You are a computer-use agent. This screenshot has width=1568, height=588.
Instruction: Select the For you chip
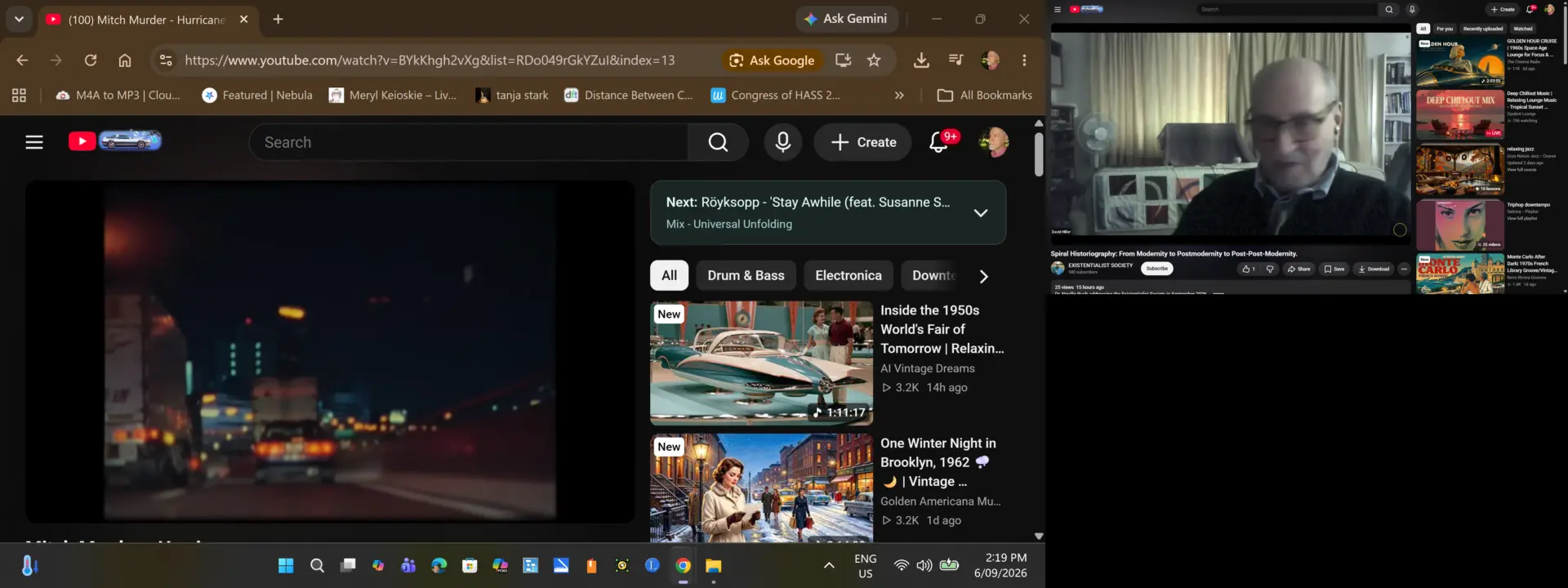[x=1445, y=29]
